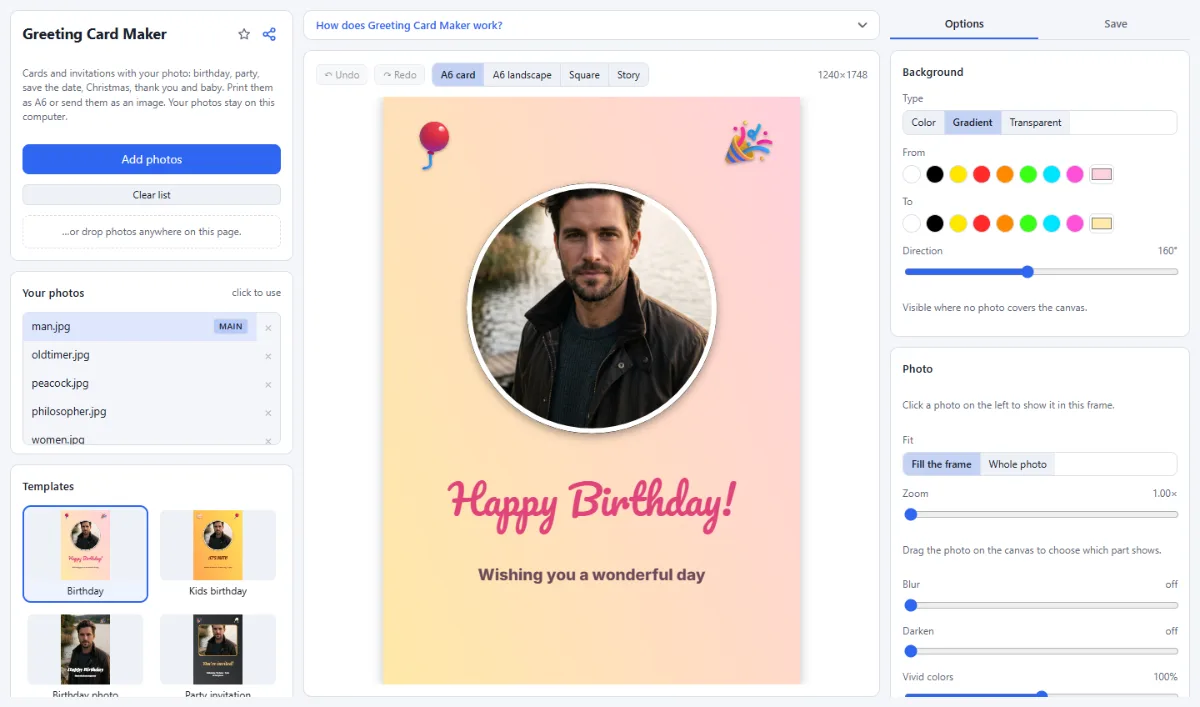This screenshot has width=1200, height=707.
Task: Pick cyan in the To color row
Action: (1051, 223)
